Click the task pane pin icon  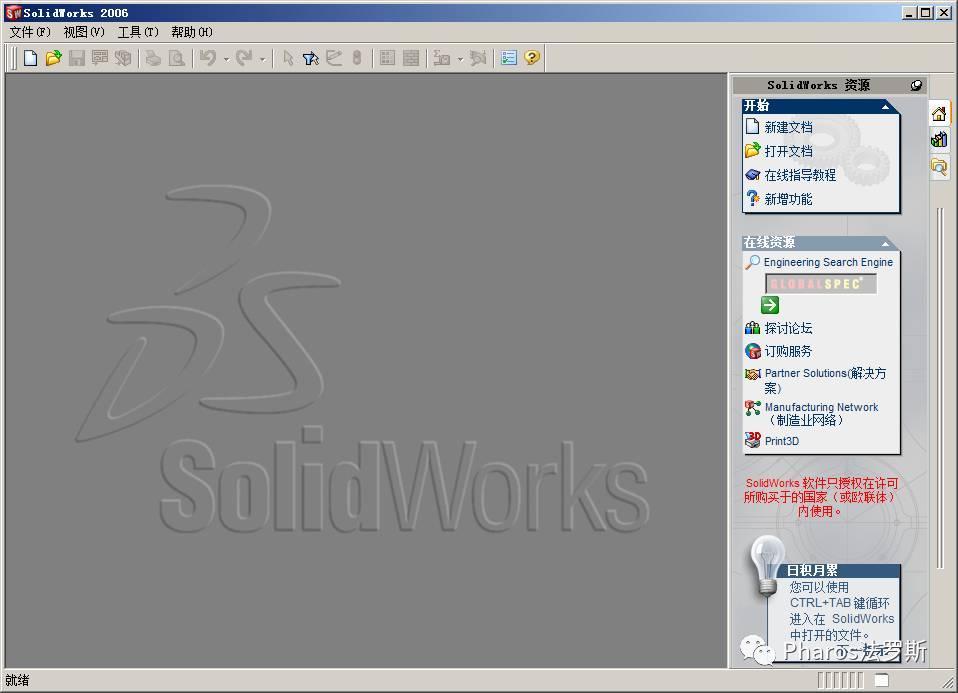click(x=916, y=86)
